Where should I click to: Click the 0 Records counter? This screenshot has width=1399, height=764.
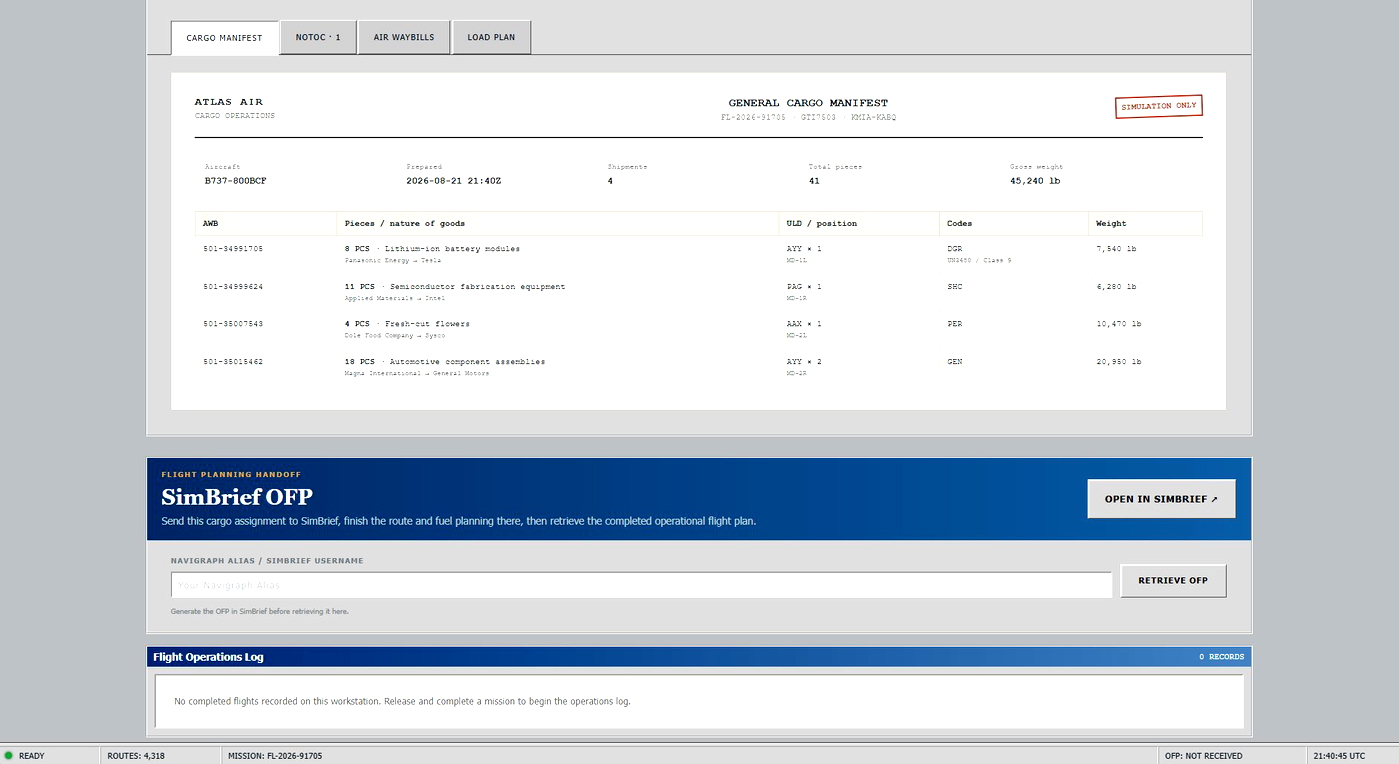click(1221, 657)
